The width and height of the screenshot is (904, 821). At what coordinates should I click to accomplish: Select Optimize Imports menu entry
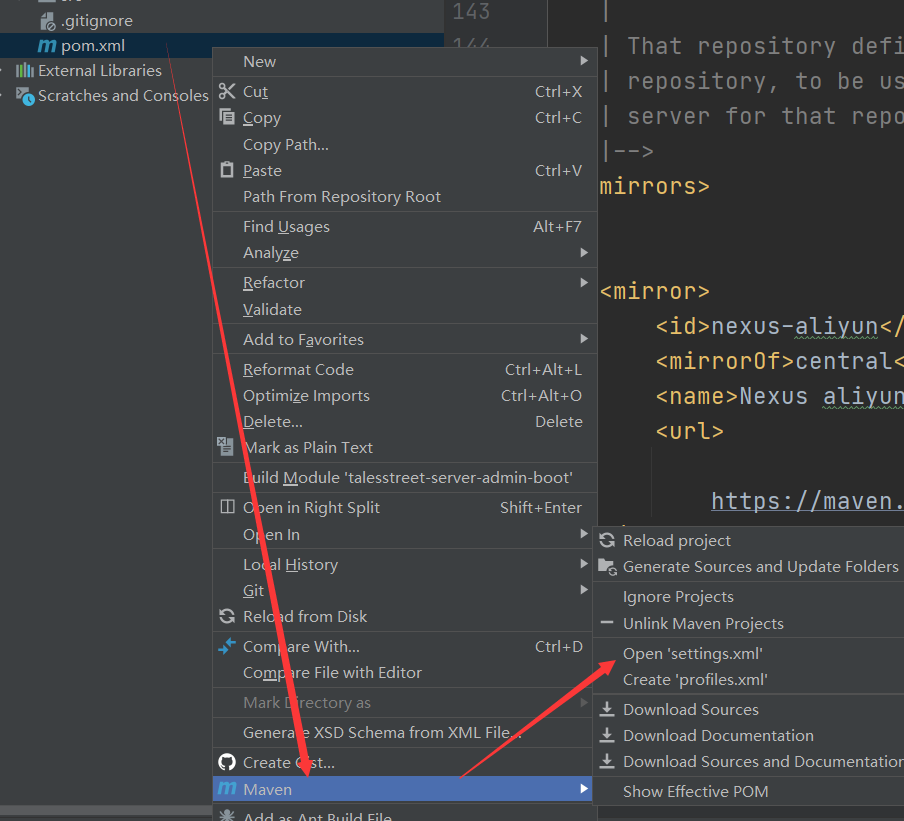point(405,396)
